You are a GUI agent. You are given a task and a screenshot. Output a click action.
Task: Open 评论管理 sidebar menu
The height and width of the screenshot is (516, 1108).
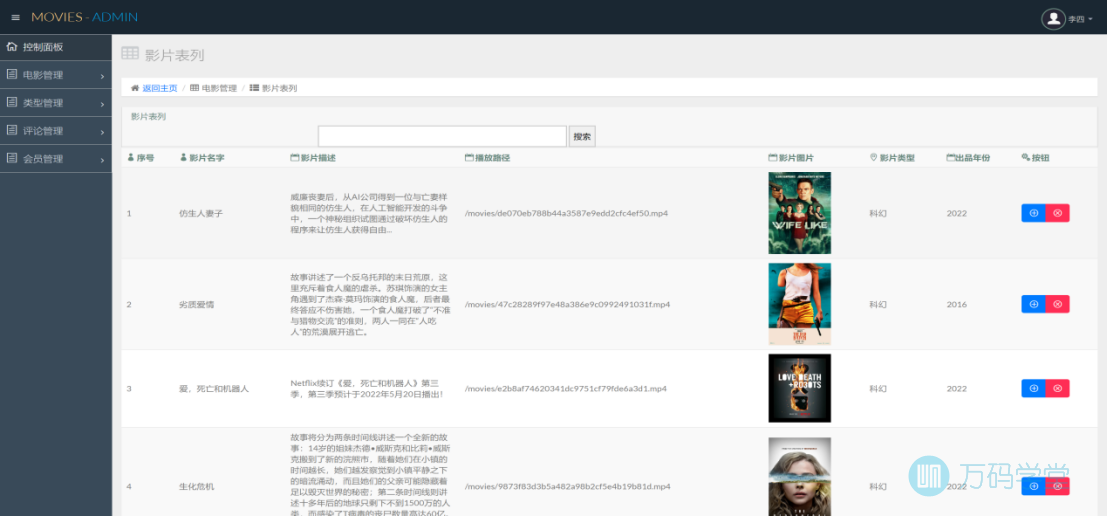pyautogui.click(x=56, y=131)
